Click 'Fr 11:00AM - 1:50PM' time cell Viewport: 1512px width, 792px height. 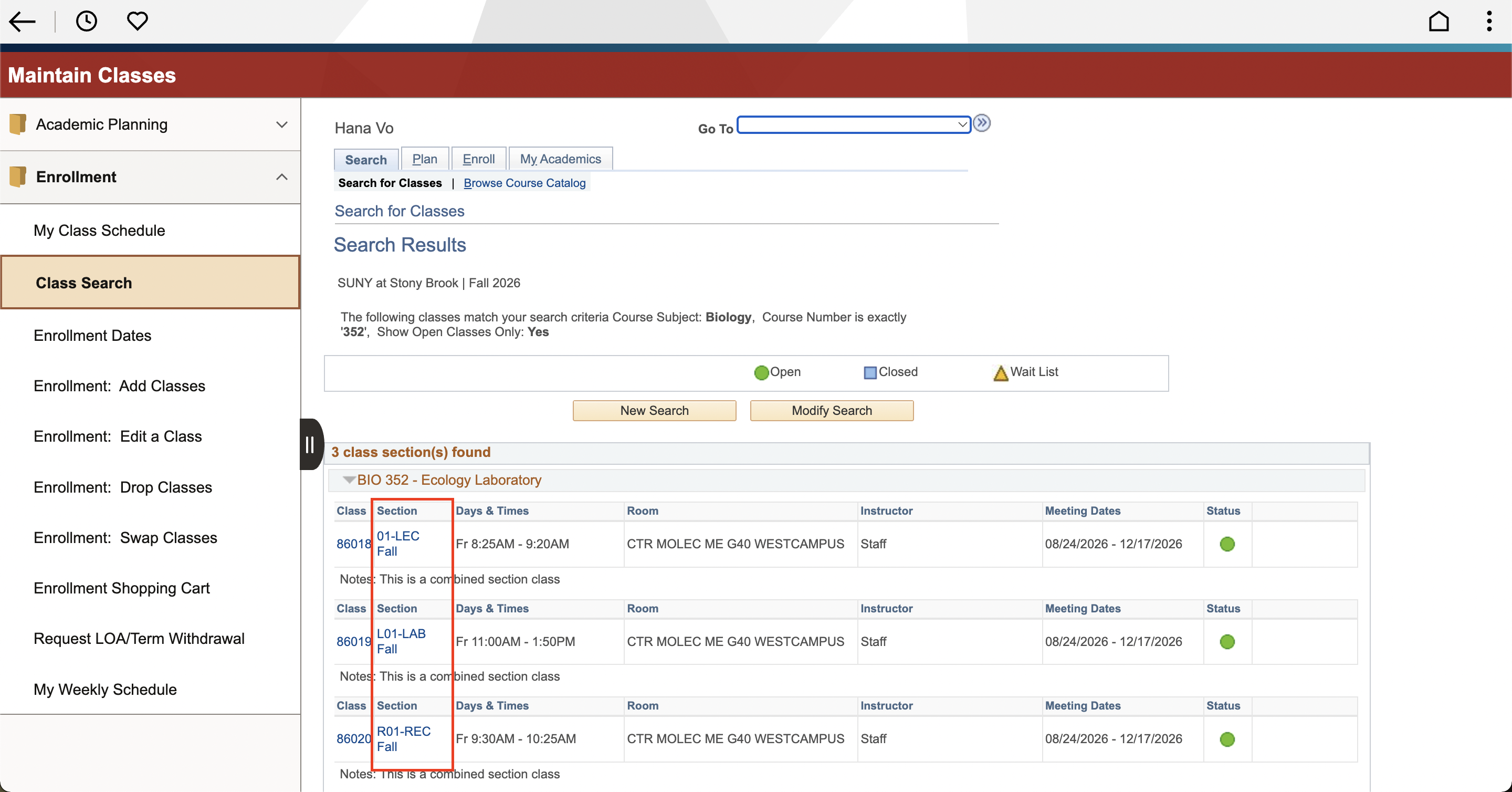tap(516, 642)
